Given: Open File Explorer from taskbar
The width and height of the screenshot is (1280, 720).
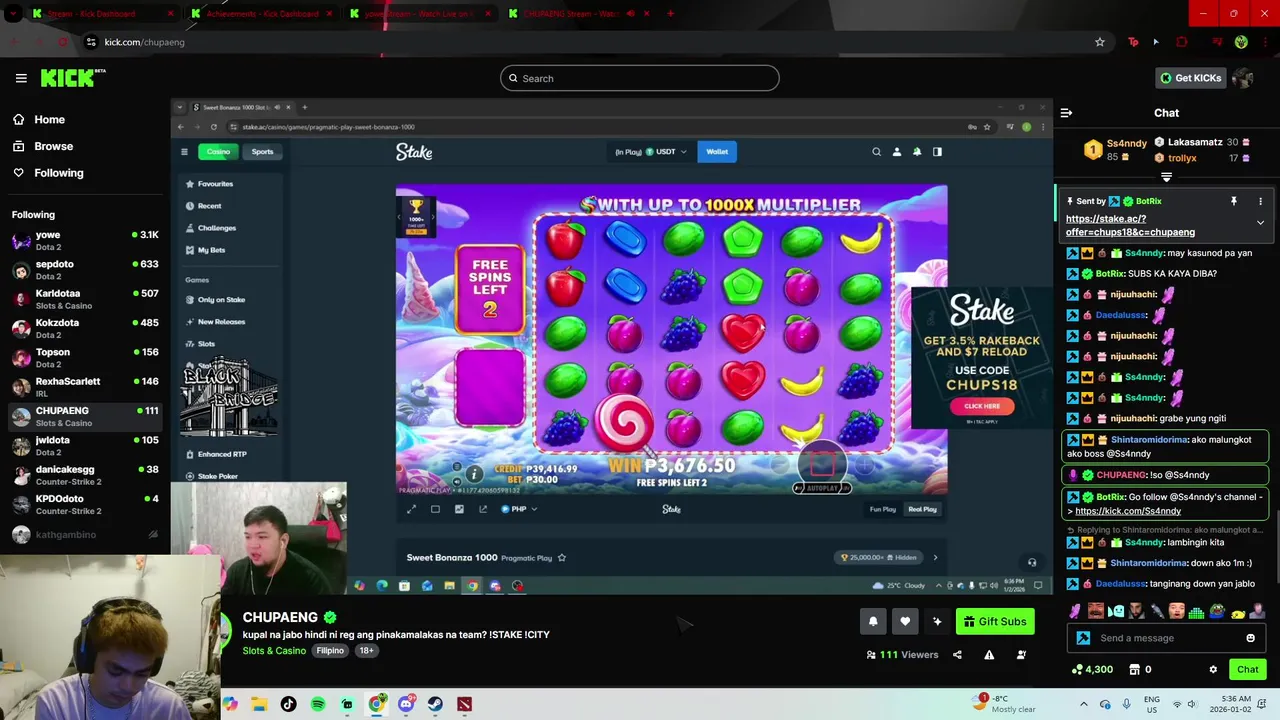Looking at the screenshot, I should tap(259, 704).
